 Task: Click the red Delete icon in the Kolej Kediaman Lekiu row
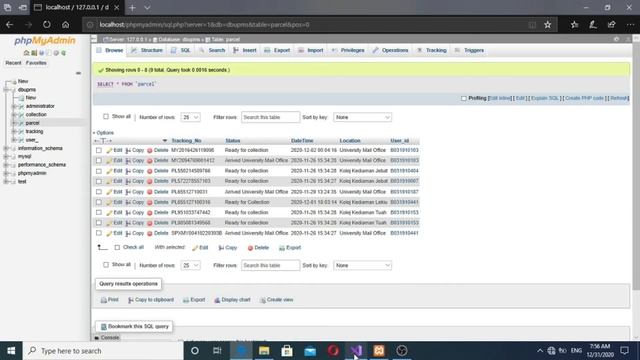tap(150, 202)
